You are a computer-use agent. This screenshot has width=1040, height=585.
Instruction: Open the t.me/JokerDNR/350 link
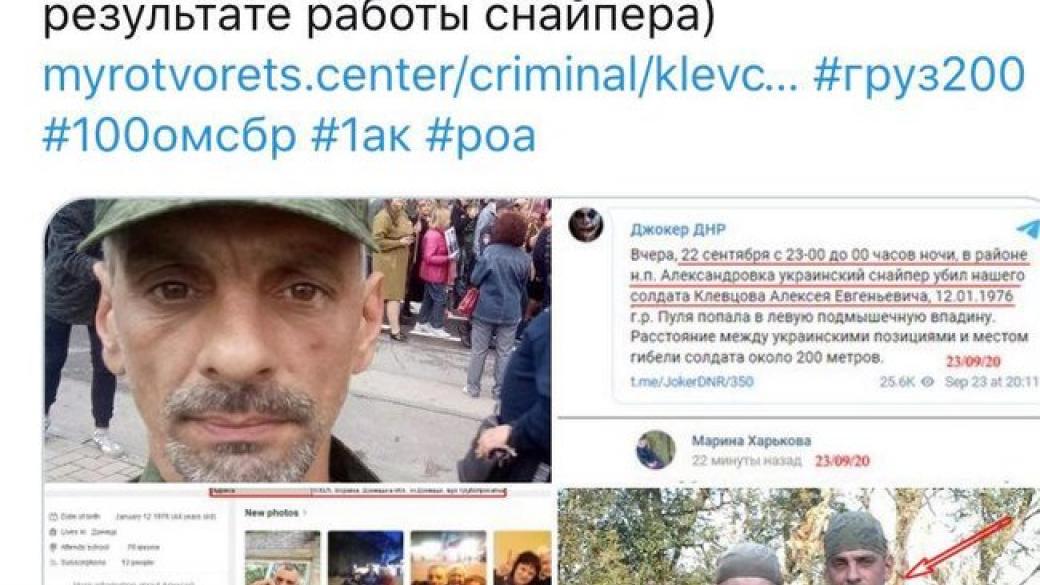(692, 381)
